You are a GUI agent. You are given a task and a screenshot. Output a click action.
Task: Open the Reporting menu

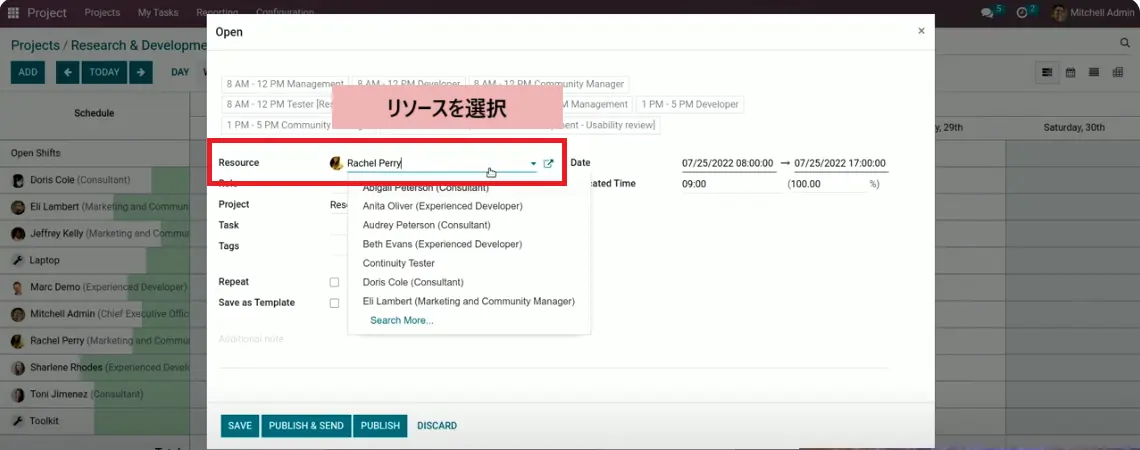(x=217, y=12)
